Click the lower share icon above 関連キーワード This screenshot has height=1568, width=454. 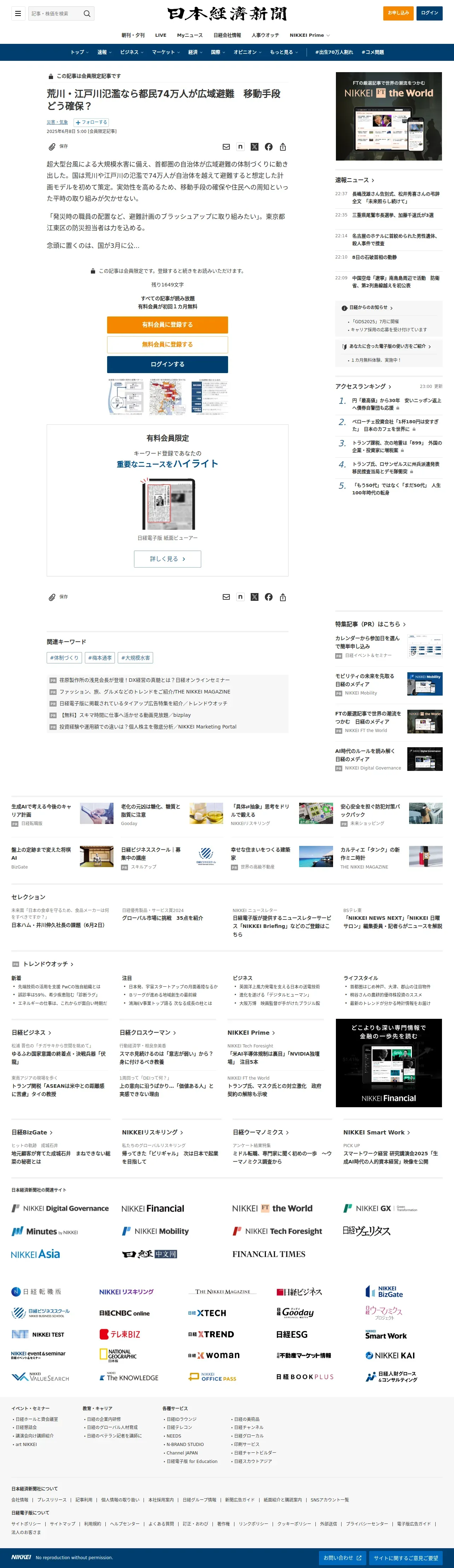(x=283, y=597)
